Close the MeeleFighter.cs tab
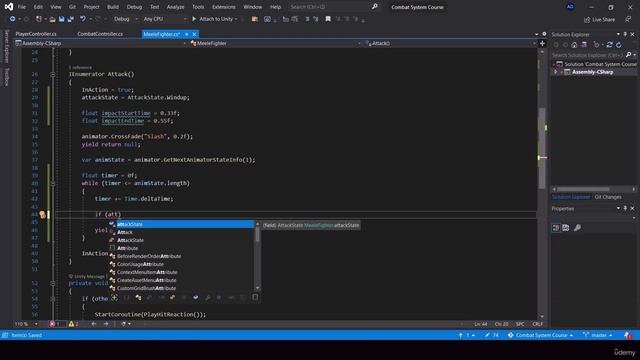The width and height of the screenshot is (640, 360). pyautogui.click(x=194, y=34)
